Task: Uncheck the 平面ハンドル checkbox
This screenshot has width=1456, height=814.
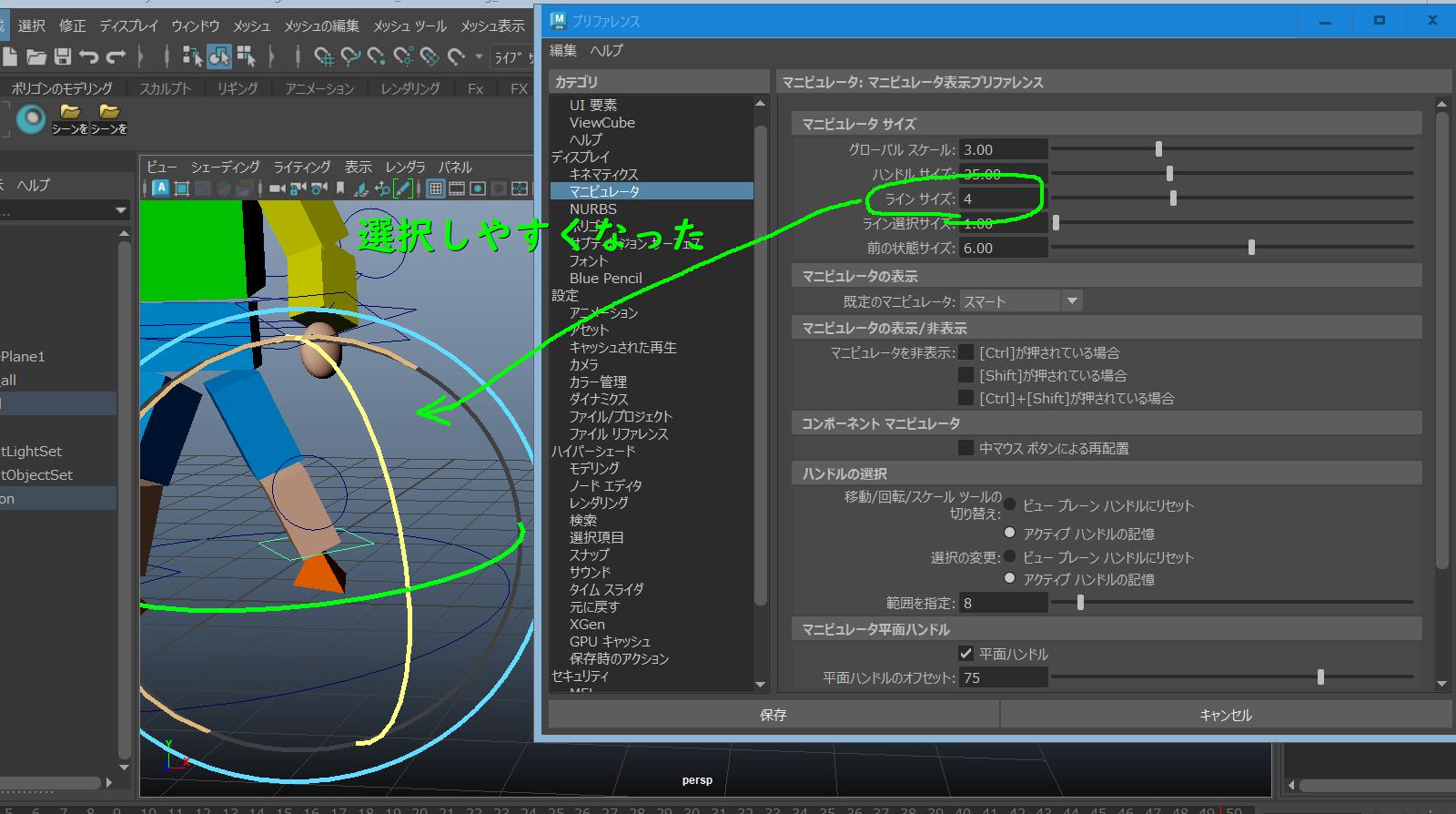Action: pos(966,654)
